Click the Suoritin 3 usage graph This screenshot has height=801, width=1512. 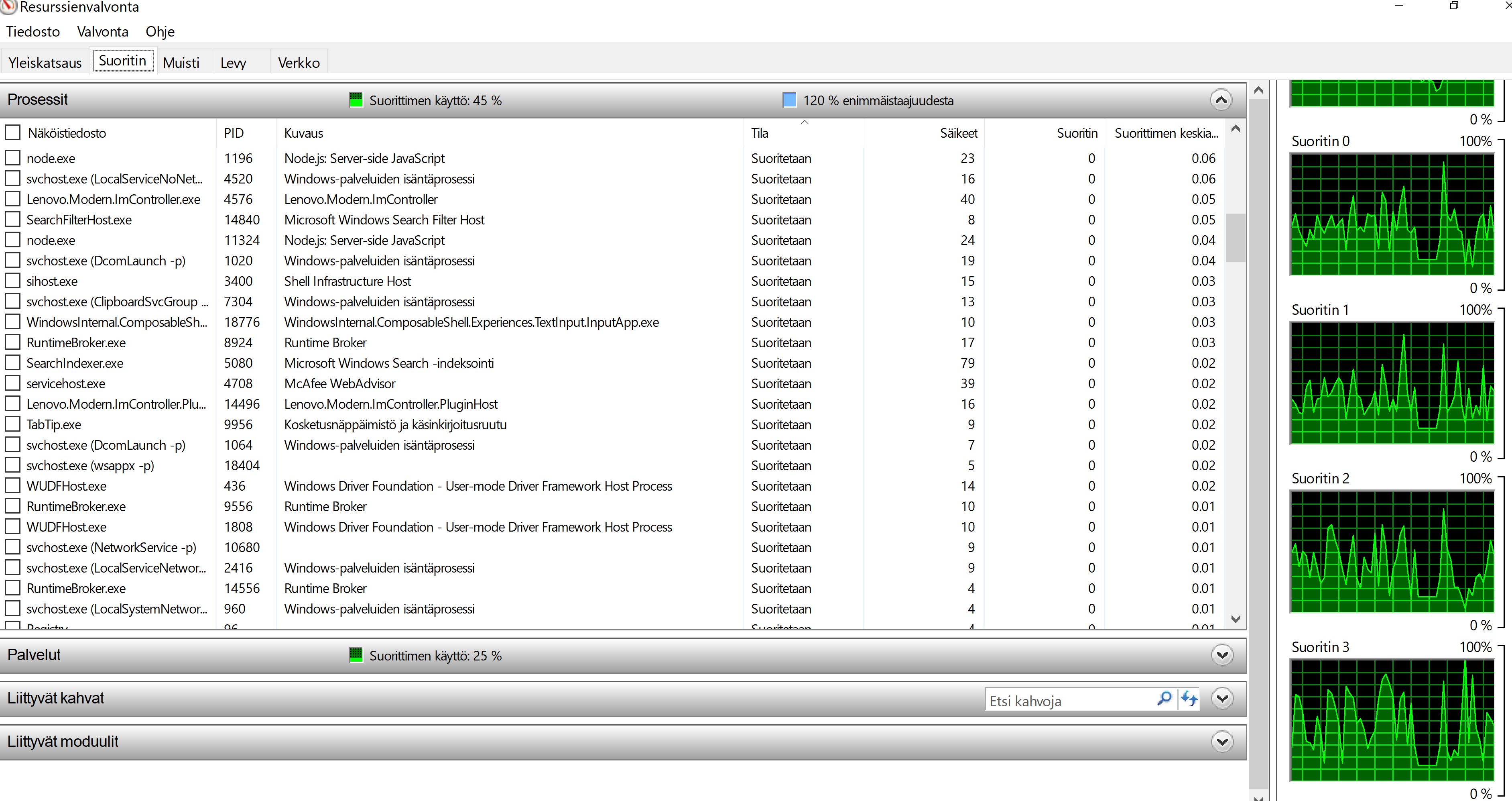coord(1391,720)
